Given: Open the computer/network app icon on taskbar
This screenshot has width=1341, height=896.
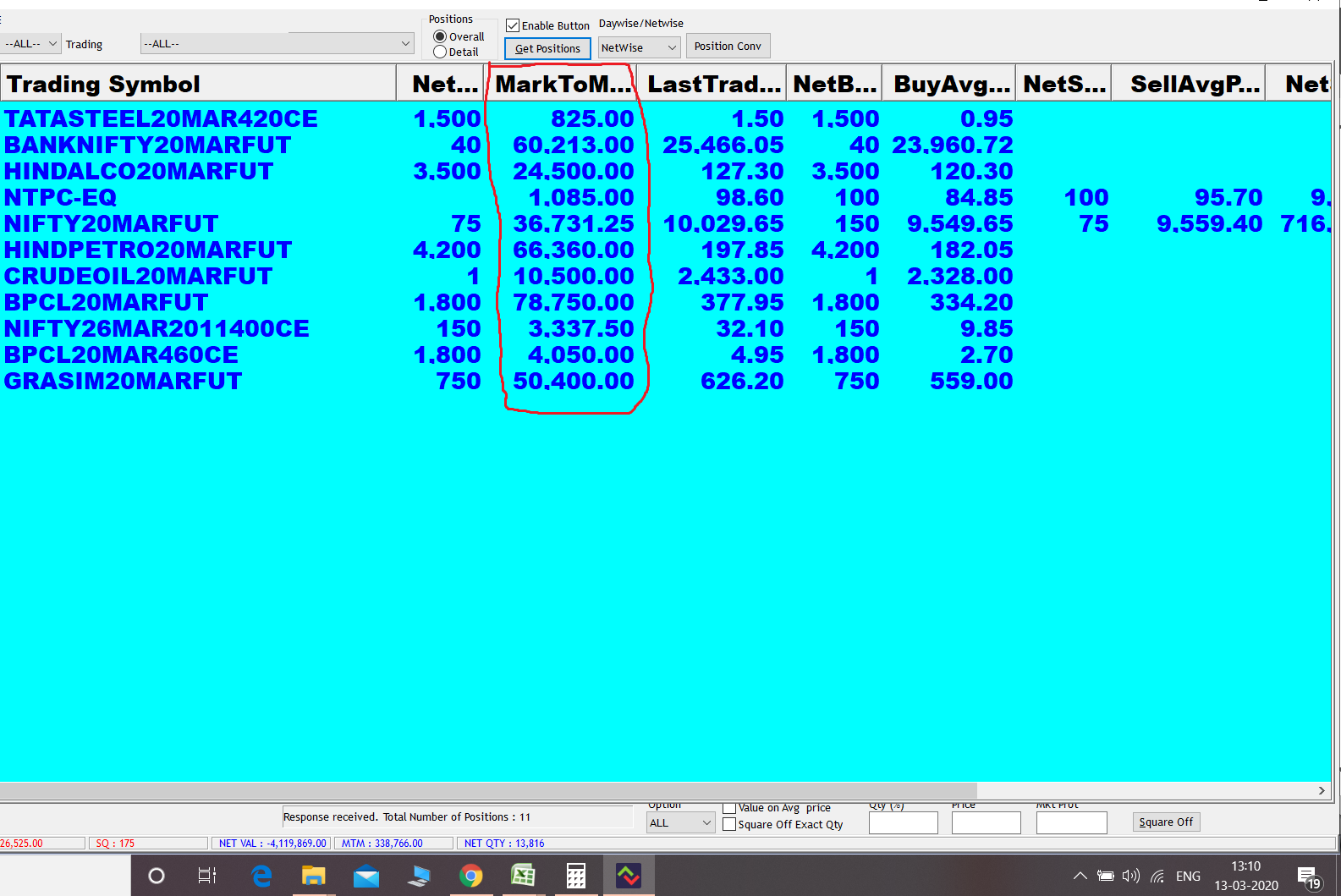Looking at the screenshot, I should pyautogui.click(x=419, y=876).
